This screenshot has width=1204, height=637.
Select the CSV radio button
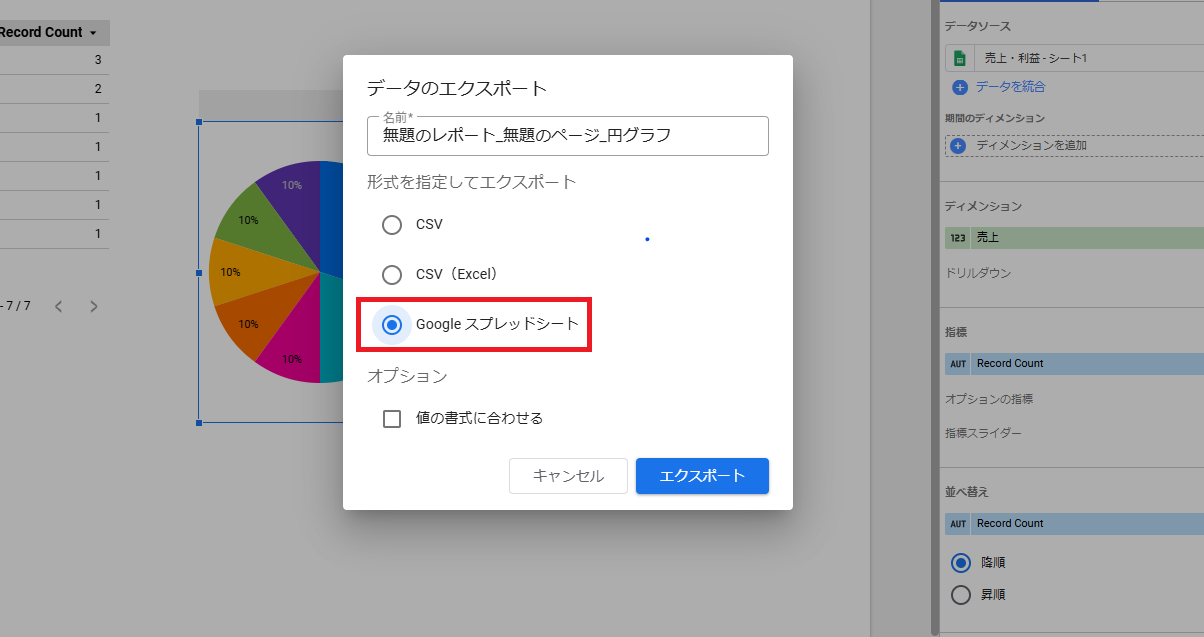point(392,225)
